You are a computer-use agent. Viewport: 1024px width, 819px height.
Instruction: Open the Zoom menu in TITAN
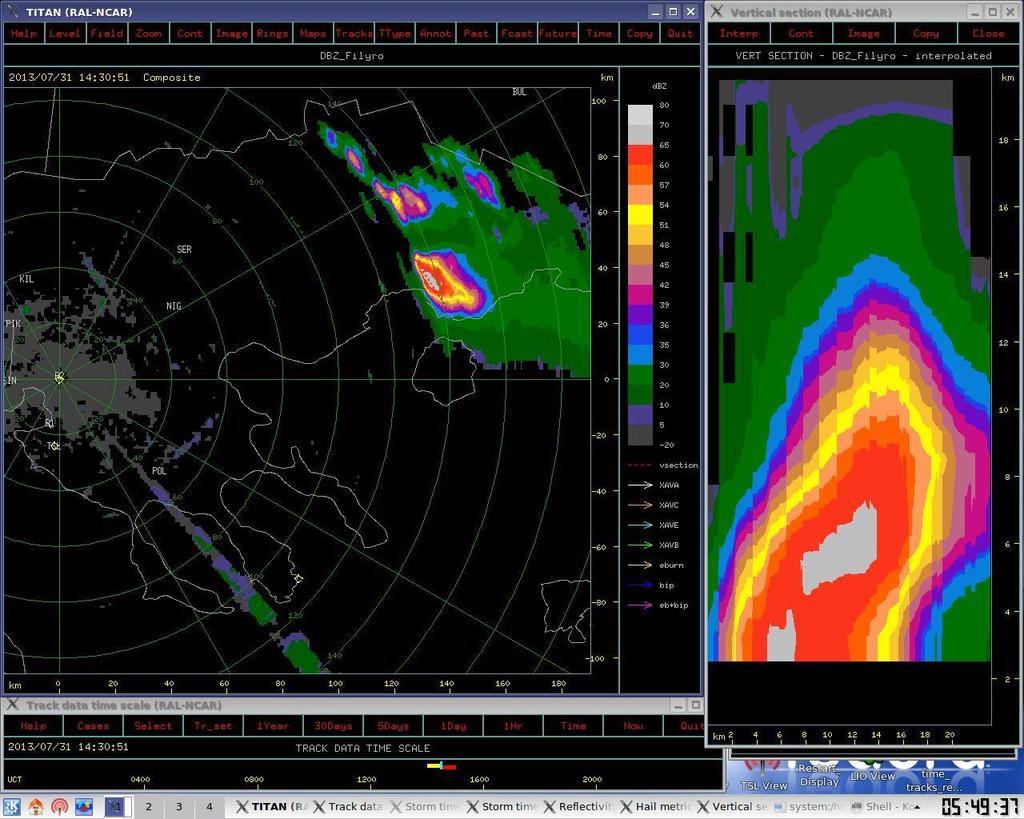pyautogui.click(x=149, y=33)
